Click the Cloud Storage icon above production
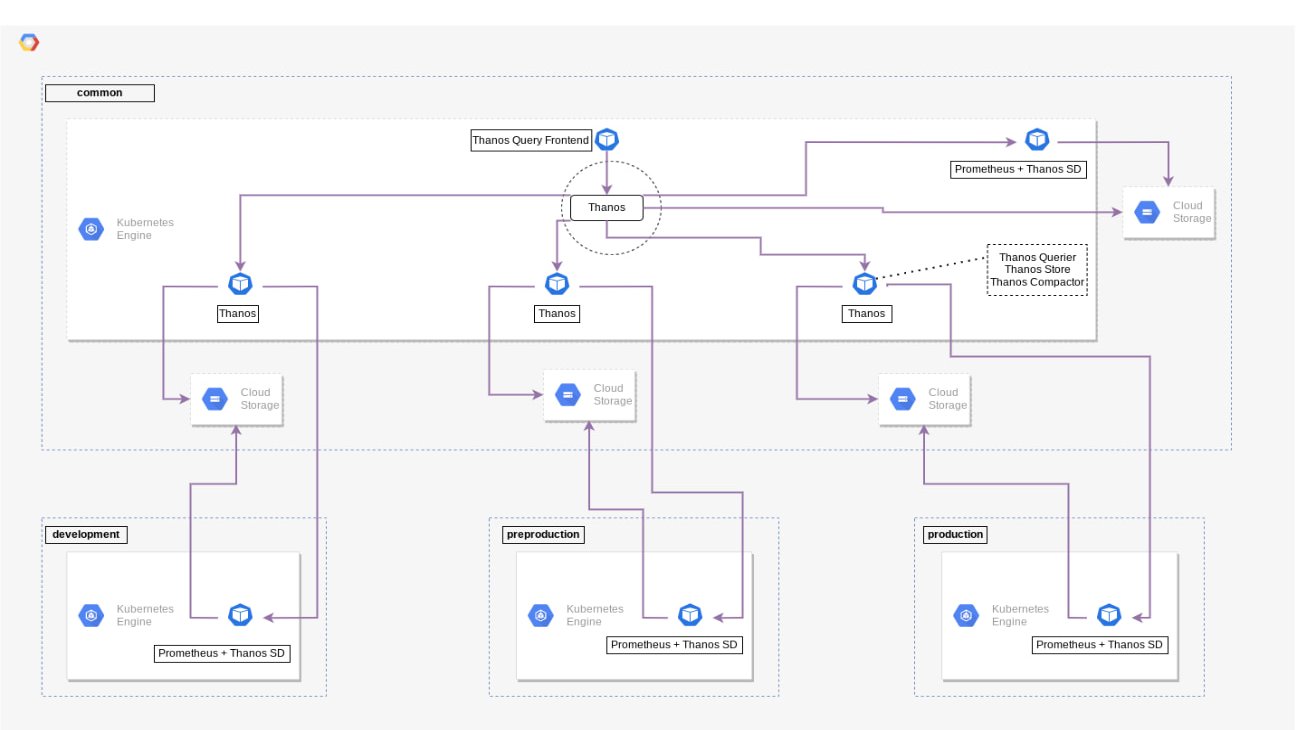The height and width of the screenshot is (730, 1297). click(x=902, y=399)
